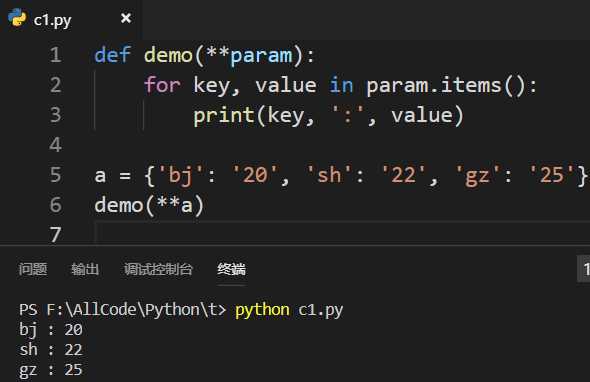Image resolution: width=590 pixels, height=382 pixels.
Task: Click line number 1 in the gutter
Action: pos(55,55)
